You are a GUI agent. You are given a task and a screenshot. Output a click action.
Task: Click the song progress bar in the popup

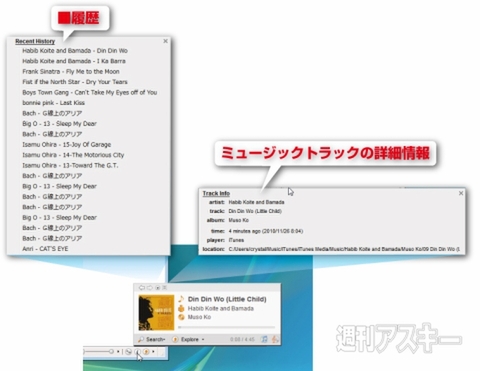click(x=227, y=327)
